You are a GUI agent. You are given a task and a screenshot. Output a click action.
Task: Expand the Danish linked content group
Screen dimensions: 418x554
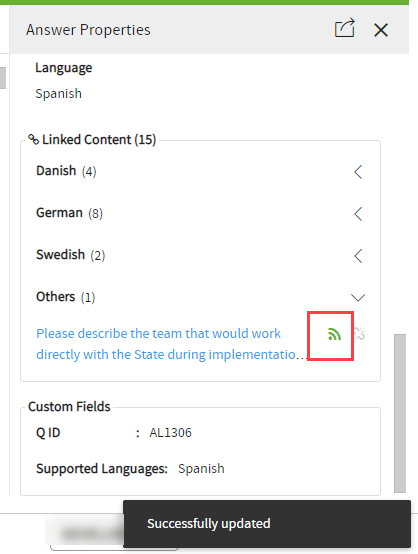[x=358, y=172]
